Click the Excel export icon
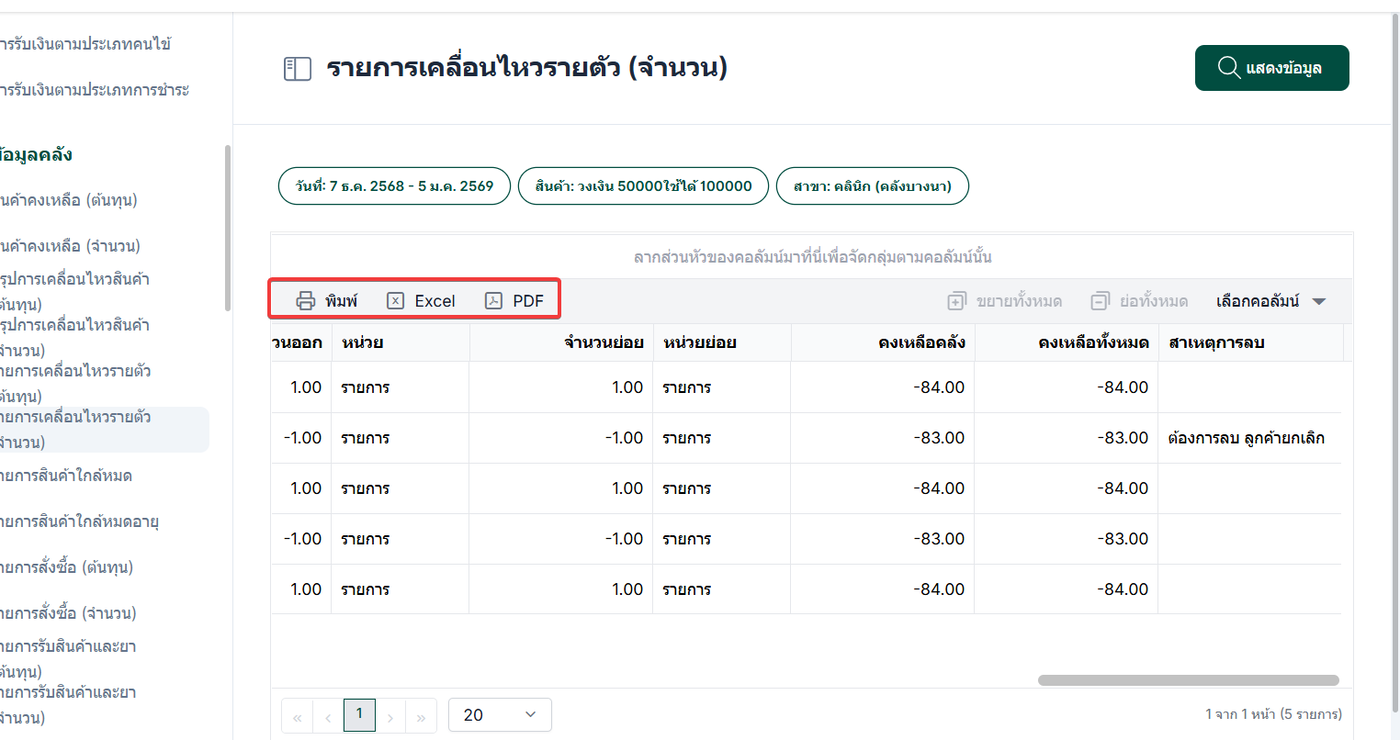 click(x=396, y=301)
